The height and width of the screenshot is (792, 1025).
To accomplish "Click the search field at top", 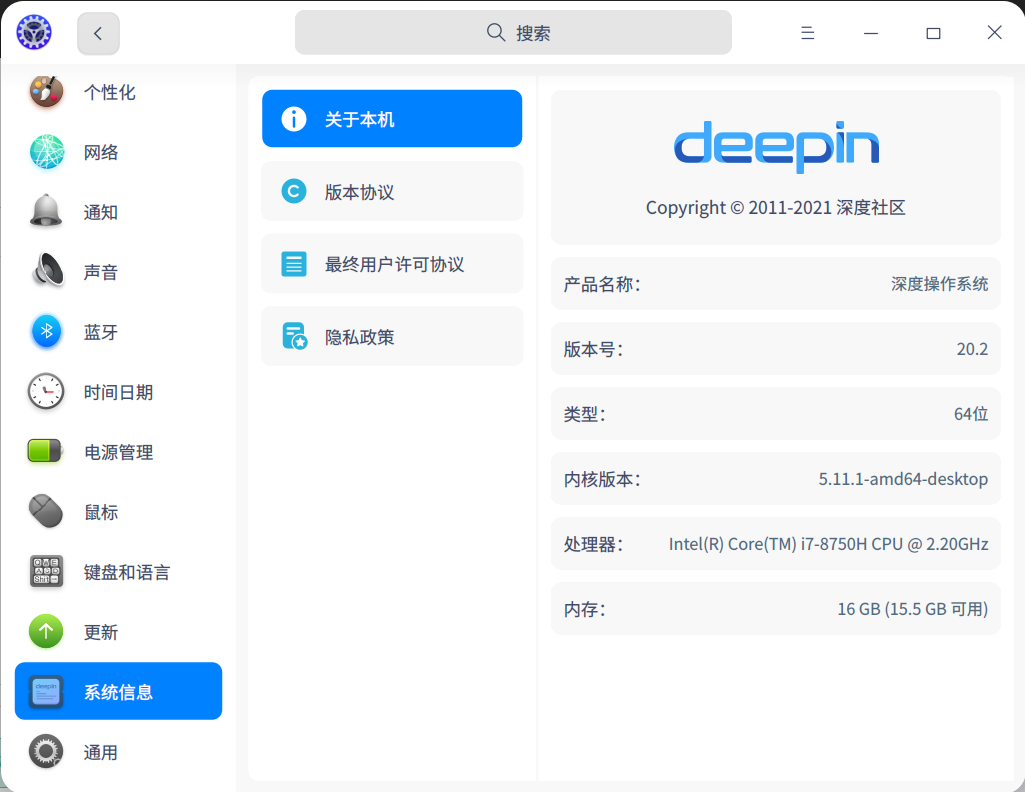I will (513, 33).
